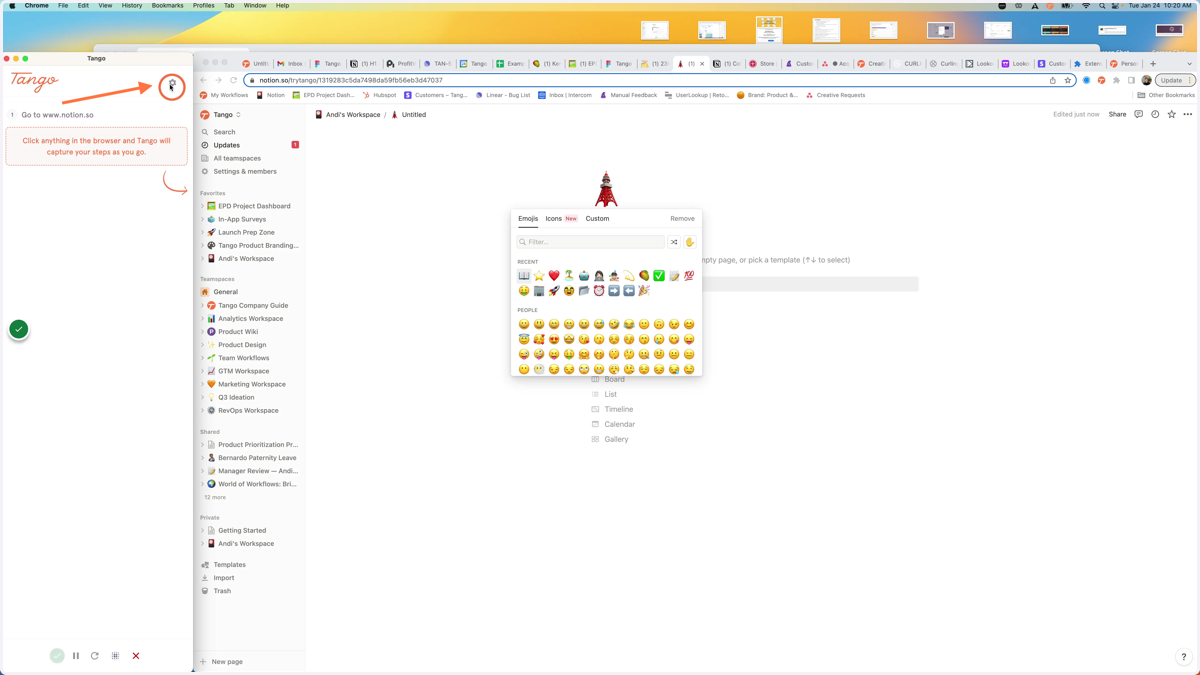Viewport: 1200px width, 675px height.
Task: Pause the Tango capture
Action: pyautogui.click(x=76, y=656)
